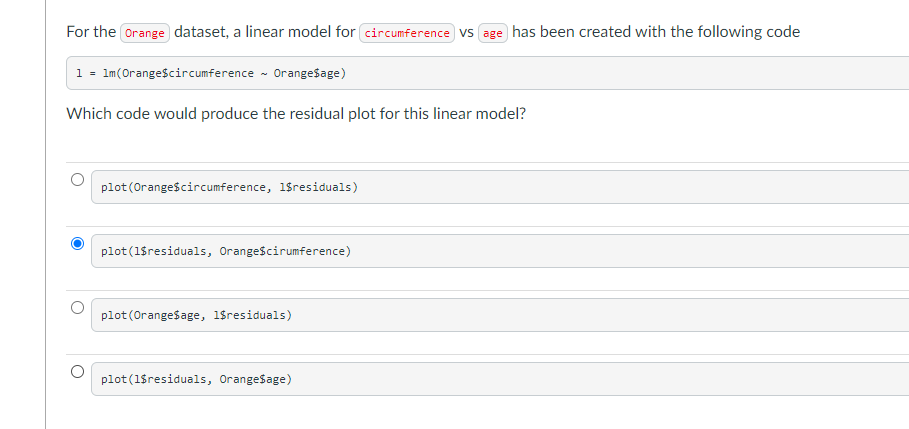This screenshot has width=909, height=429.
Task: Click the red 'Orange' code tag
Action: pos(145,33)
